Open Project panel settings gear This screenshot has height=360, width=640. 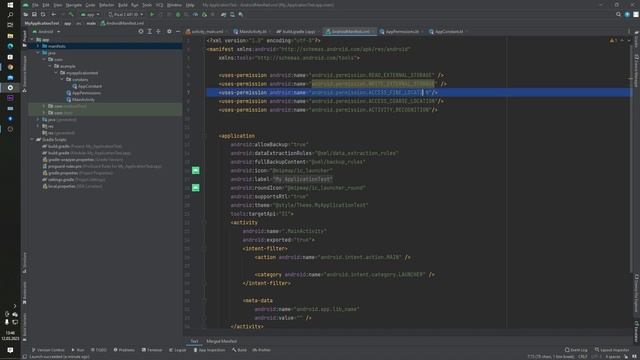(169, 31)
